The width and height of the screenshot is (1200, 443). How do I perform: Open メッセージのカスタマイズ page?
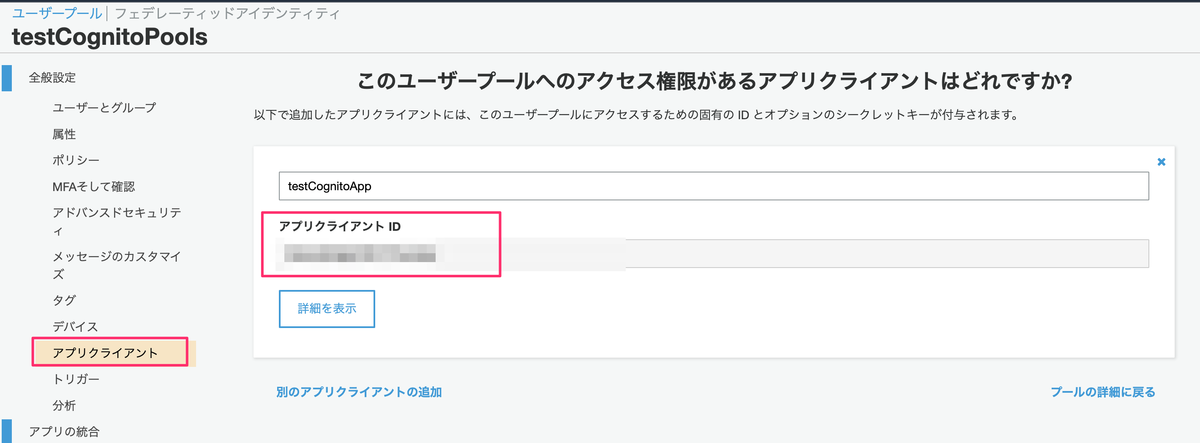116,265
